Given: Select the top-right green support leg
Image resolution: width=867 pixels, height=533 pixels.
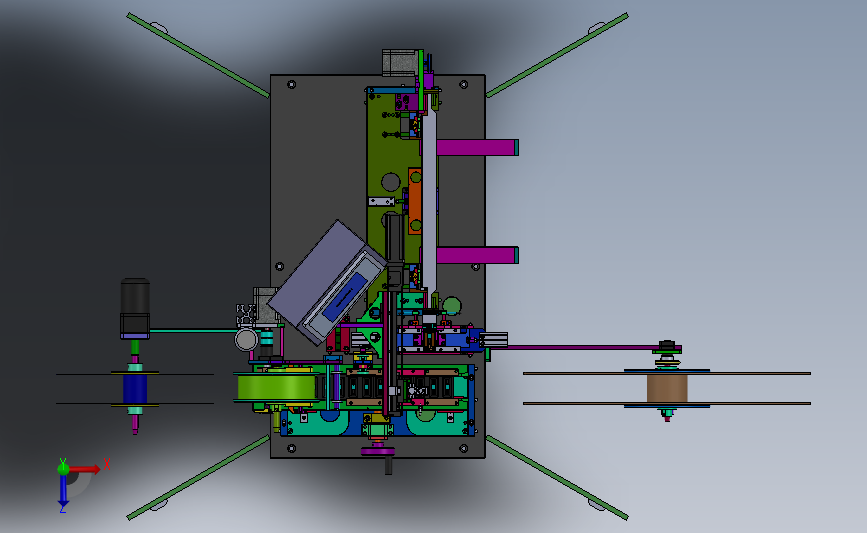Looking at the screenshot, I should pos(557,55).
